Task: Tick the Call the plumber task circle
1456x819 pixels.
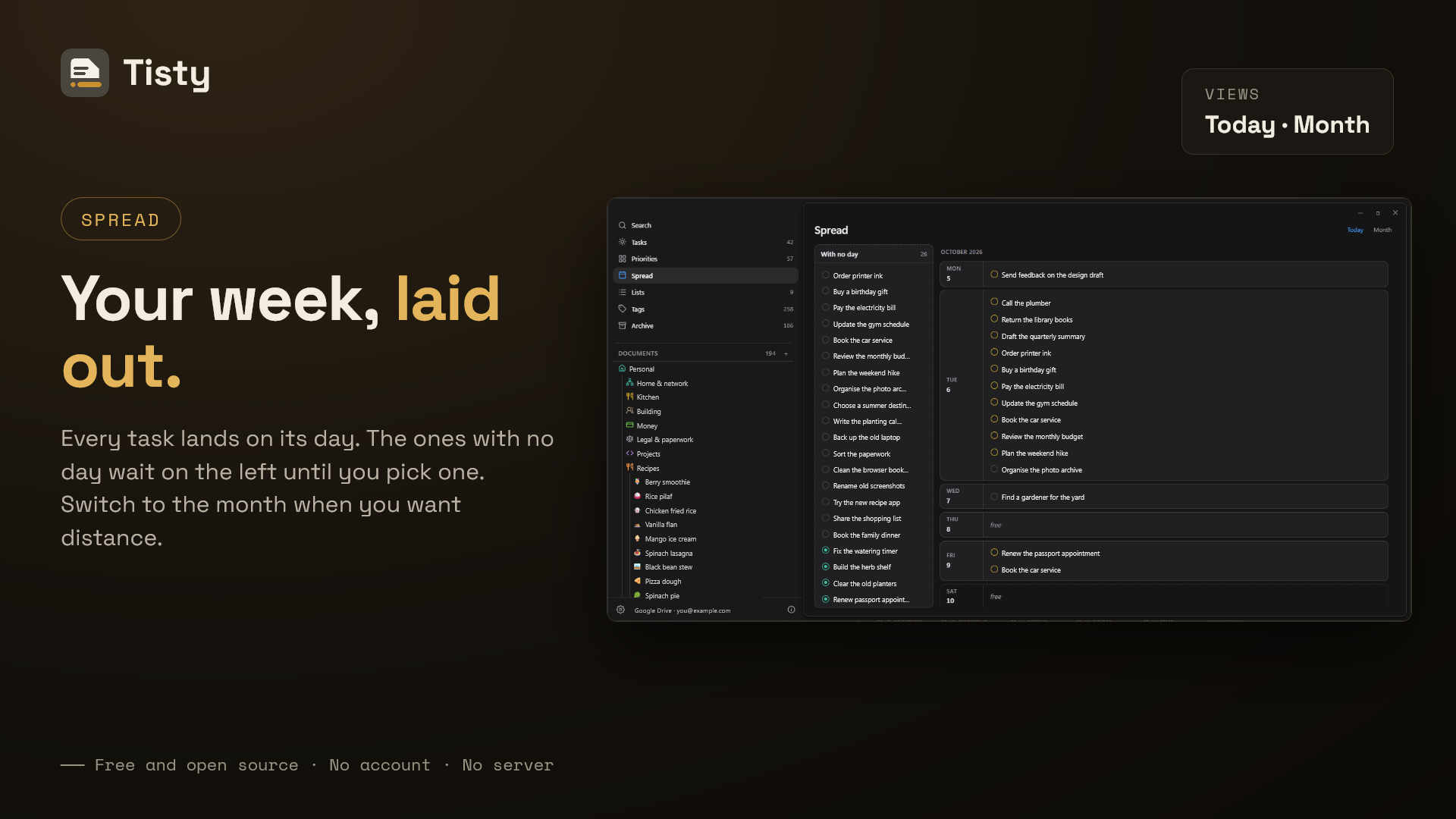Action: point(993,302)
